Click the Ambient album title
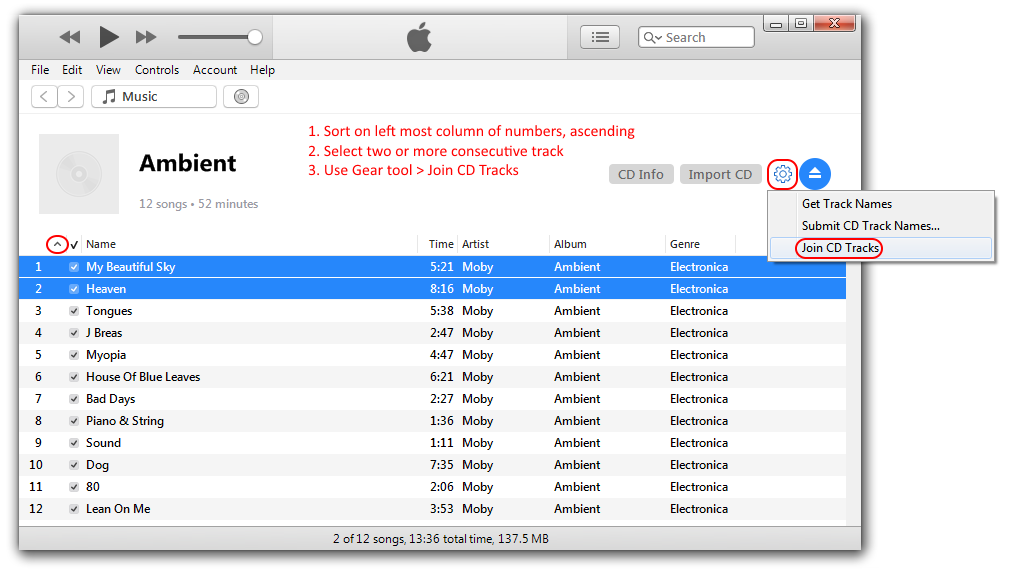Screen dimensions: 1009x571 click(x=188, y=163)
